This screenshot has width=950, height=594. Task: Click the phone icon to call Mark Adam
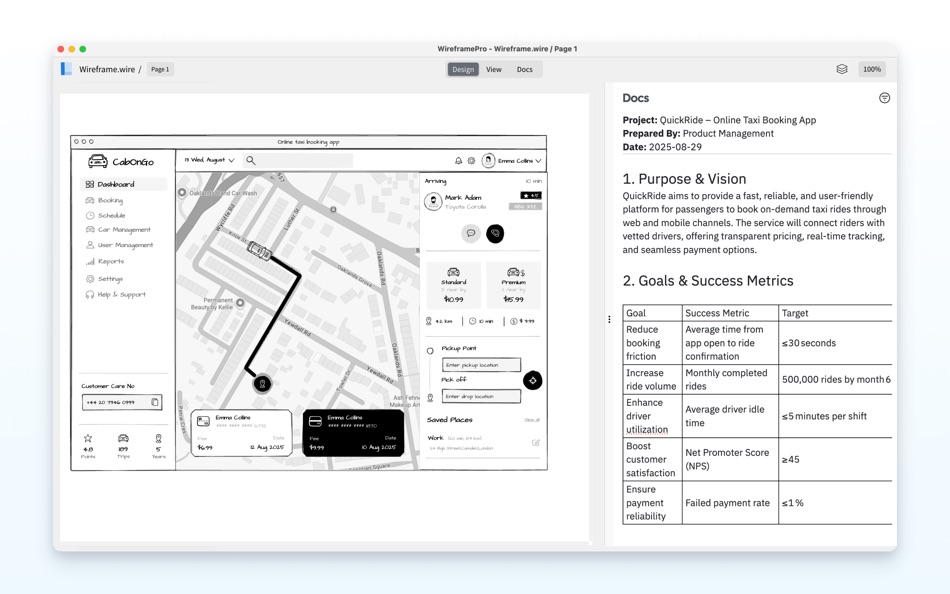[494, 234]
